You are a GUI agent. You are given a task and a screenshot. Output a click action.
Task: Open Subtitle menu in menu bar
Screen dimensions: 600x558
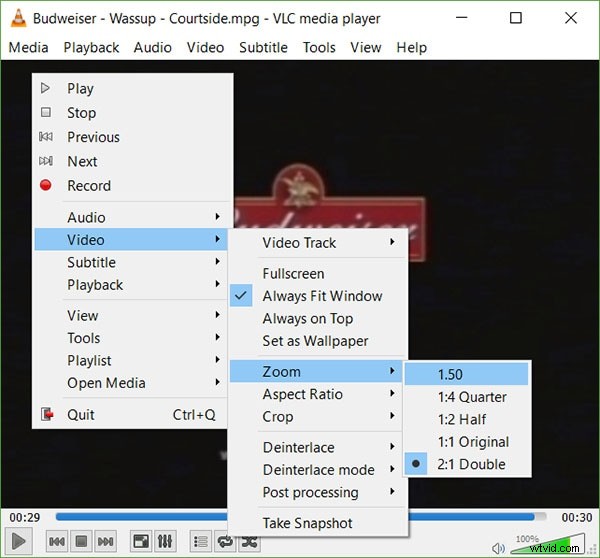[x=263, y=47]
